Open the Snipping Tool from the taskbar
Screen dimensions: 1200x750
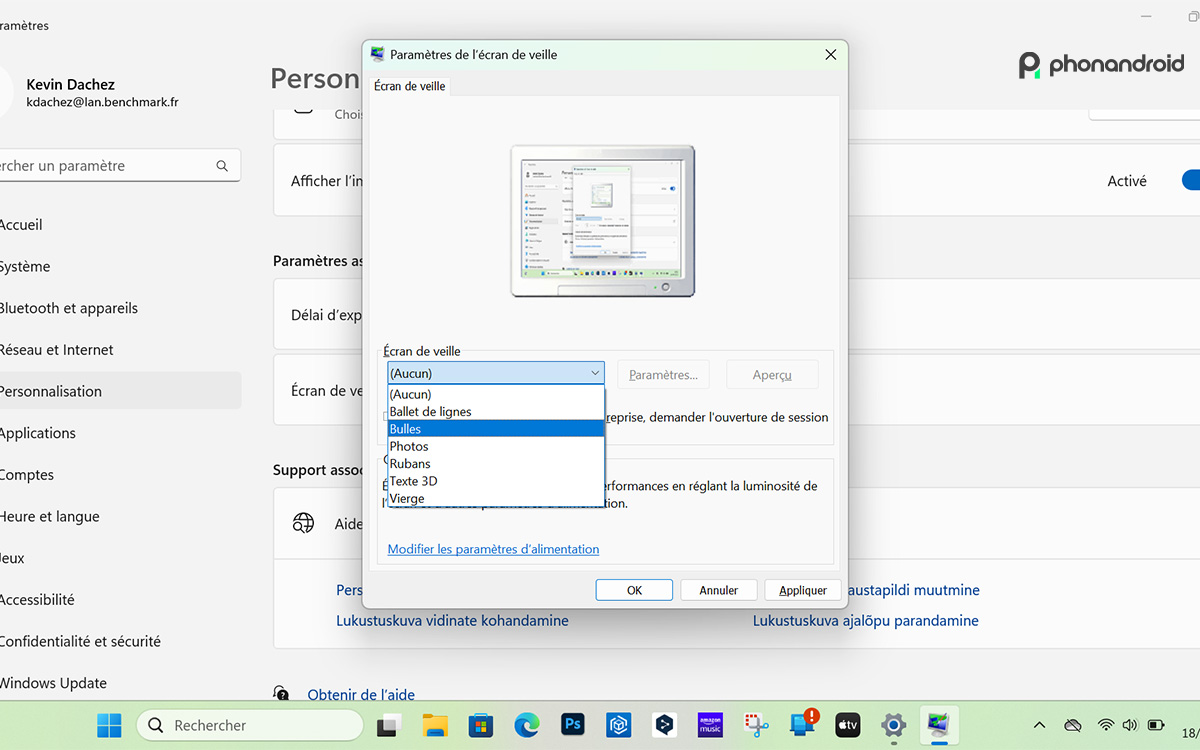pos(756,725)
